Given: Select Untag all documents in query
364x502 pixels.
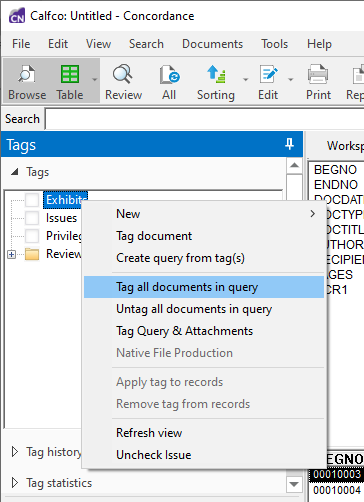Looking at the screenshot, I should pyautogui.click(x=204, y=309).
